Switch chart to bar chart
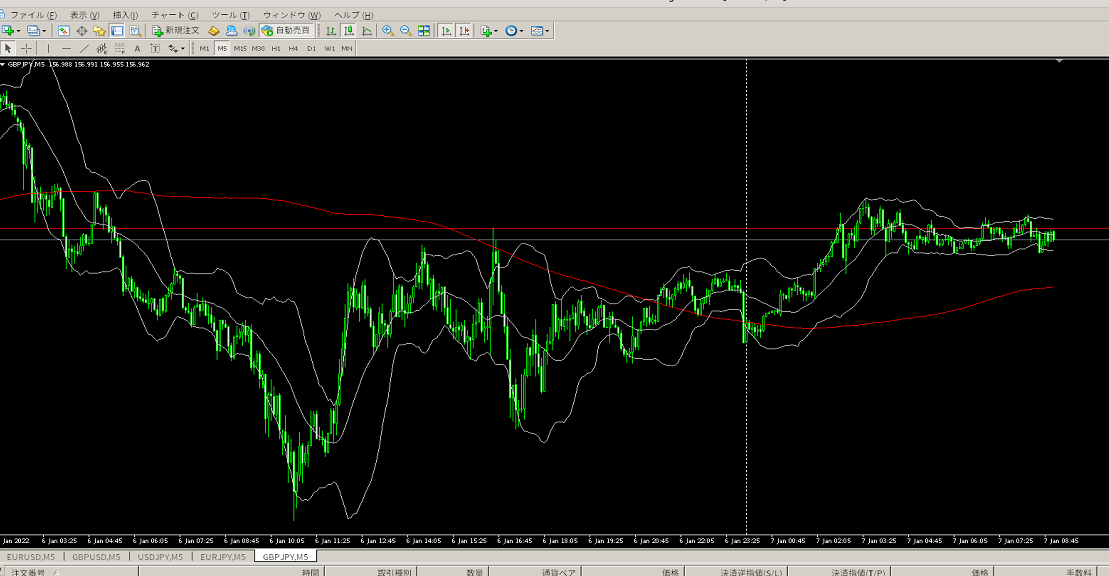 (331, 30)
